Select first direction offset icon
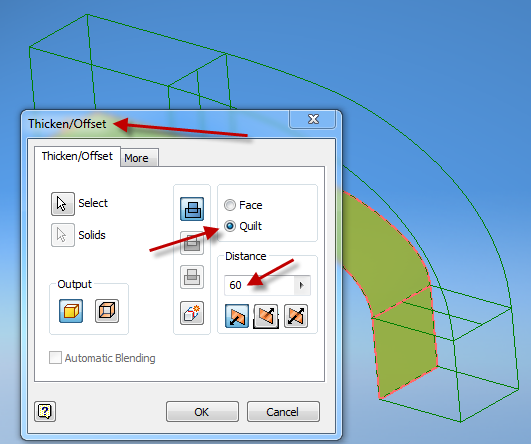This screenshot has height=444, width=531. (237, 316)
